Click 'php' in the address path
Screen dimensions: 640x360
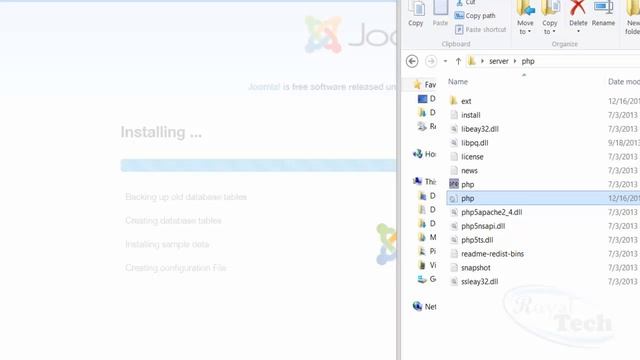pos(528,61)
